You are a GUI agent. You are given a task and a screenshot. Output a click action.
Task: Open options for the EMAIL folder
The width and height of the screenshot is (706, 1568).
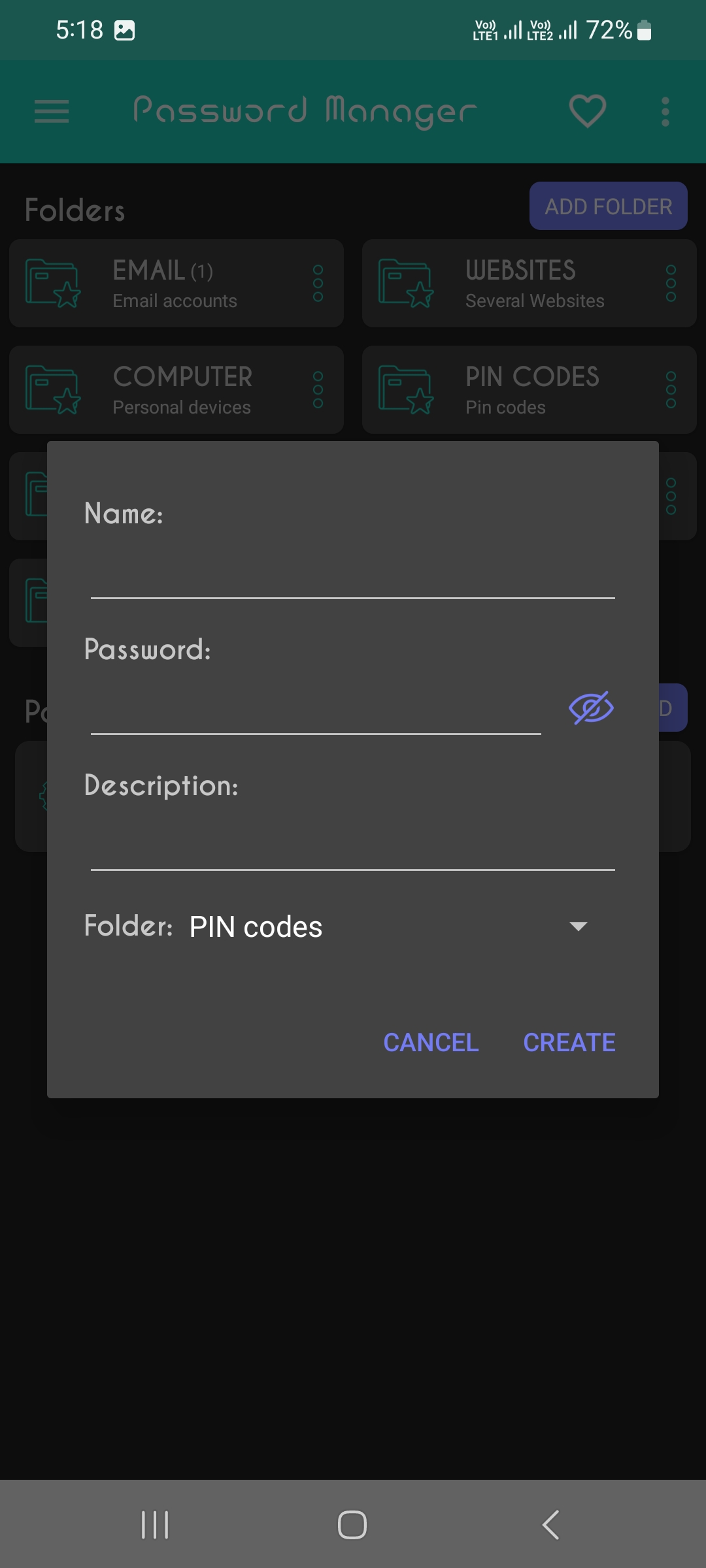[x=318, y=284]
